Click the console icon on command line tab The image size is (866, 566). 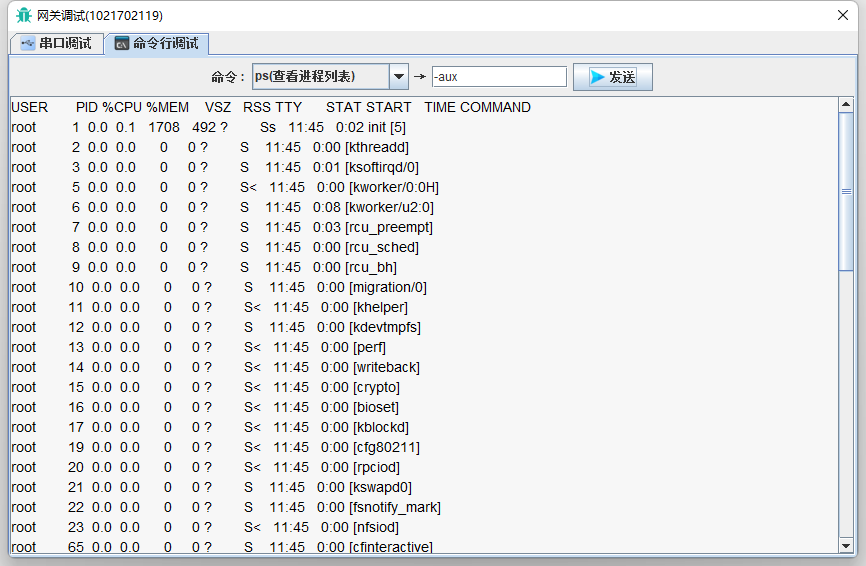pos(122,44)
